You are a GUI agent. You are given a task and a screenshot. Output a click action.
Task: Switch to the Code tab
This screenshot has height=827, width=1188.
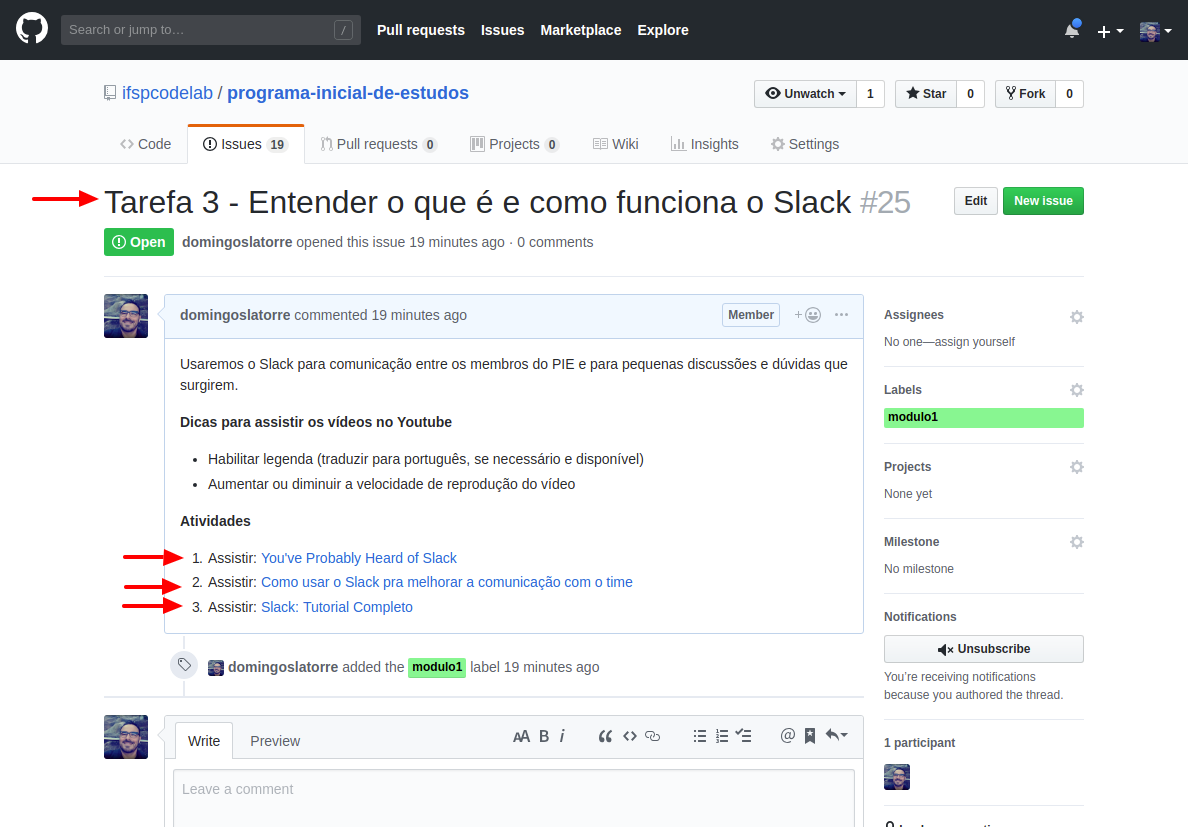pos(145,144)
